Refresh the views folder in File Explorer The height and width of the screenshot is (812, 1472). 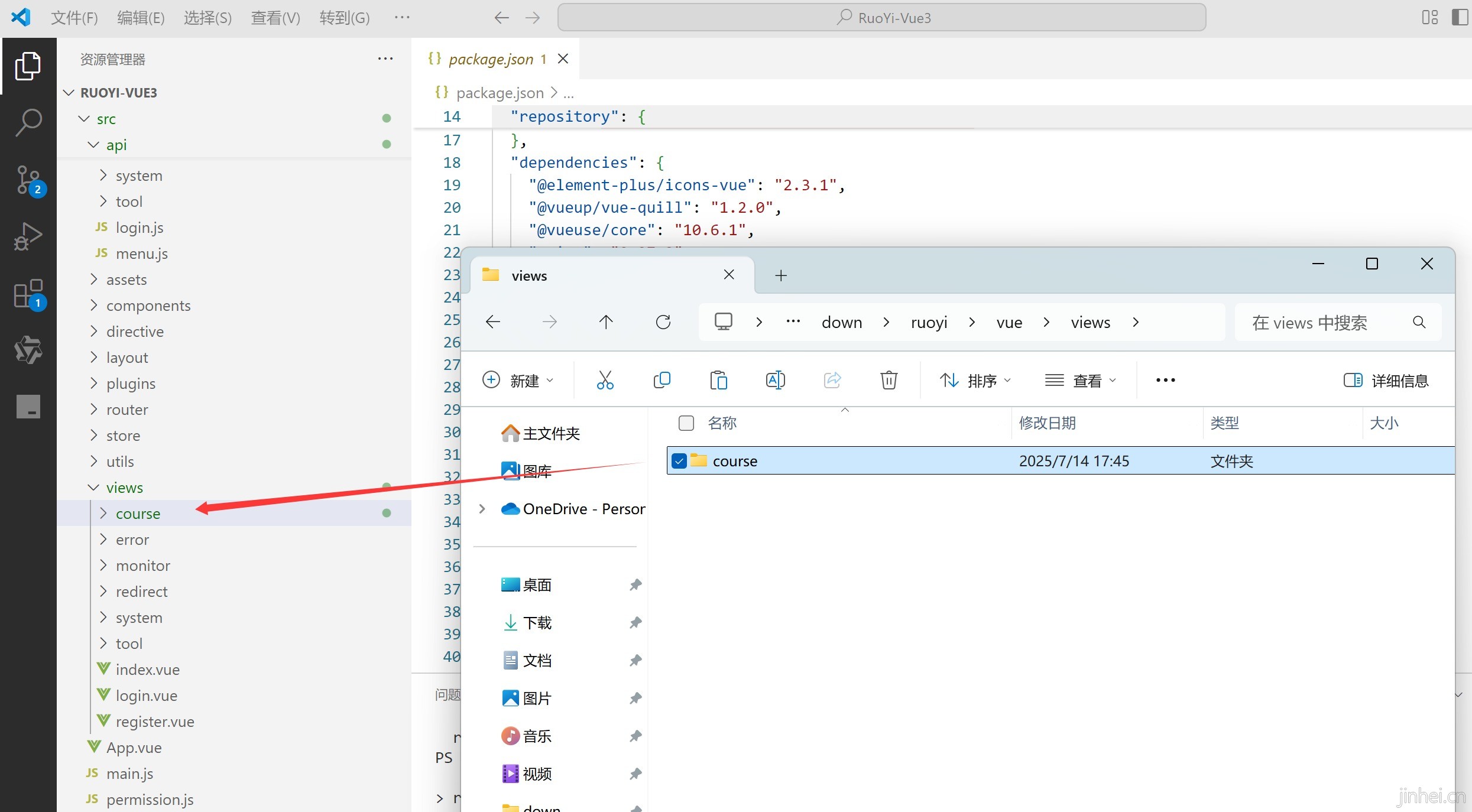click(x=663, y=322)
